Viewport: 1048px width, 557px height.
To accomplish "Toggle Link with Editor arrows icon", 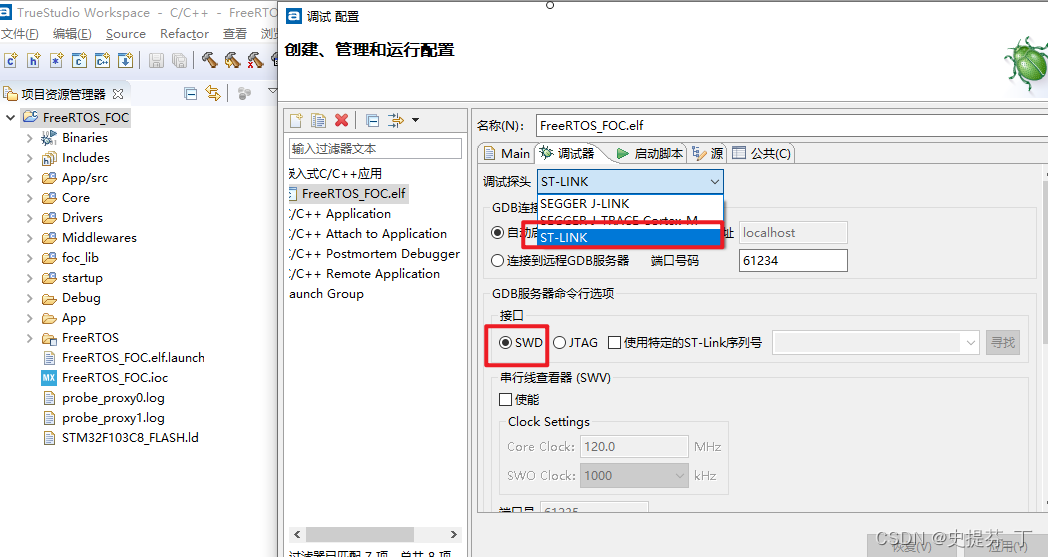I will (213, 93).
